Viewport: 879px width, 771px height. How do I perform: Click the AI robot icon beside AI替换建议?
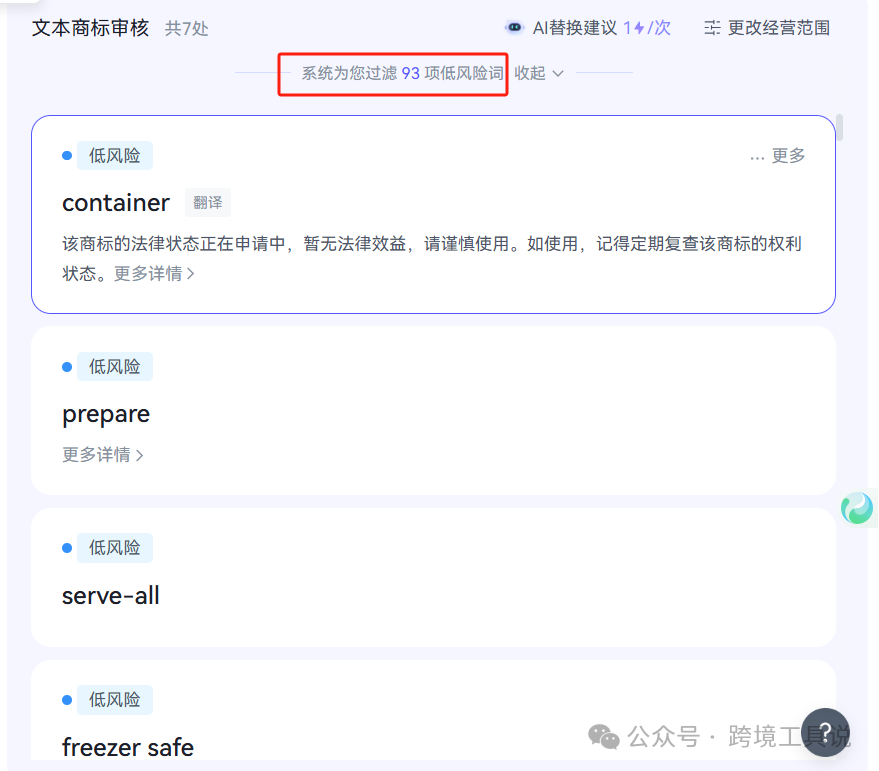(514, 27)
